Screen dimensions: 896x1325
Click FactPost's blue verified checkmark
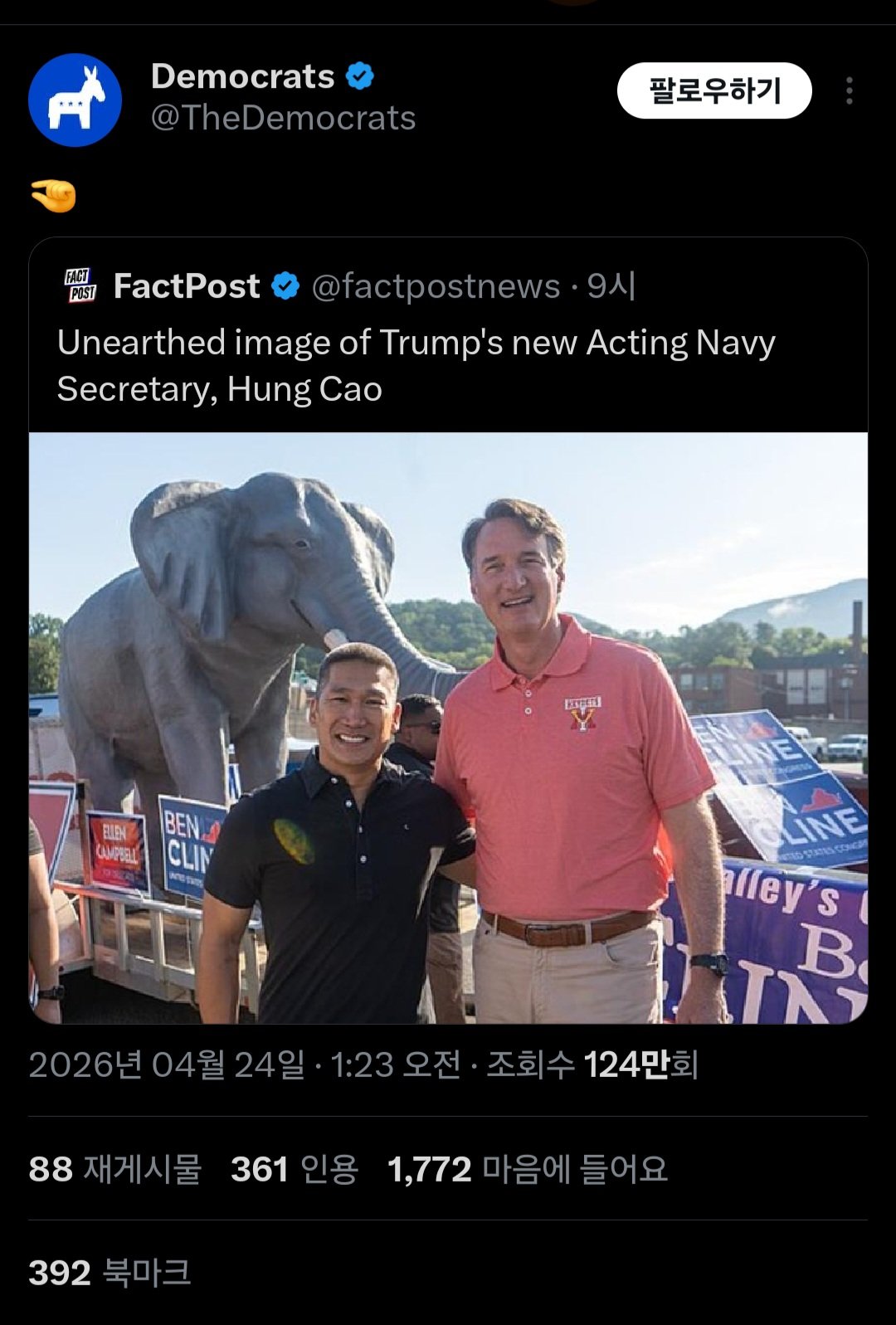click(x=285, y=286)
